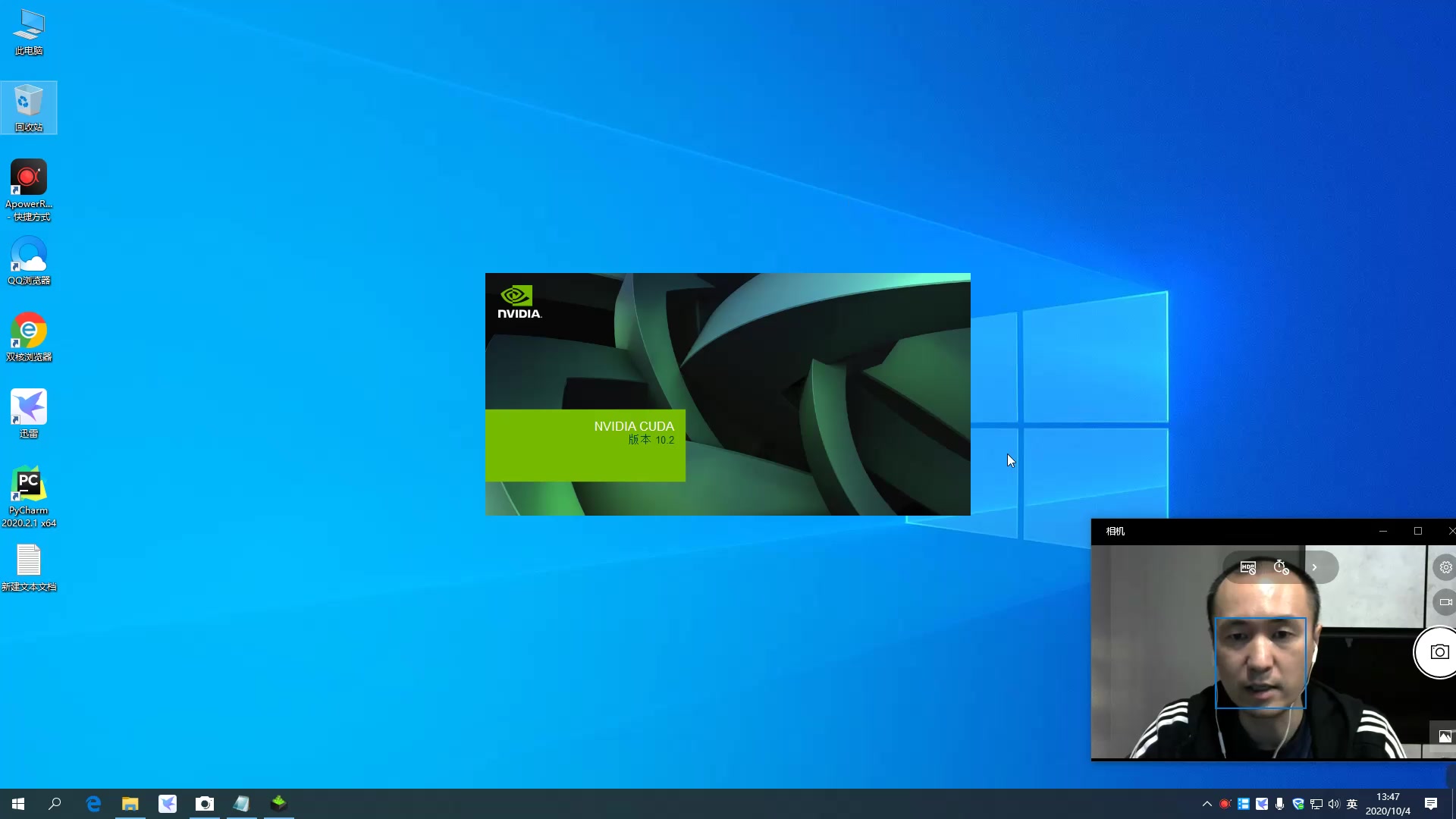Image resolution: width=1456 pixels, height=819 pixels.
Task: Launch 双核浏览器 from the desktop
Action: tap(29, 337)
